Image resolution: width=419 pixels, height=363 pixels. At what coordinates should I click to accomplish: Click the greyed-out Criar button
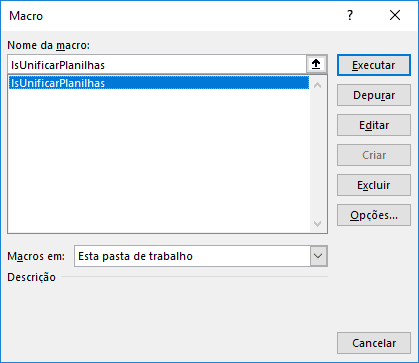point(374,155)
